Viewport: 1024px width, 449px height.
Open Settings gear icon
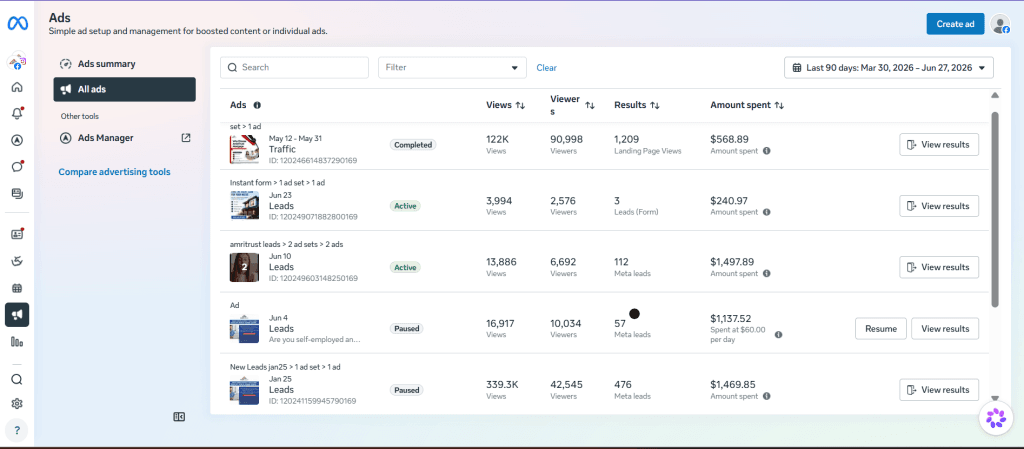(17, 404)
